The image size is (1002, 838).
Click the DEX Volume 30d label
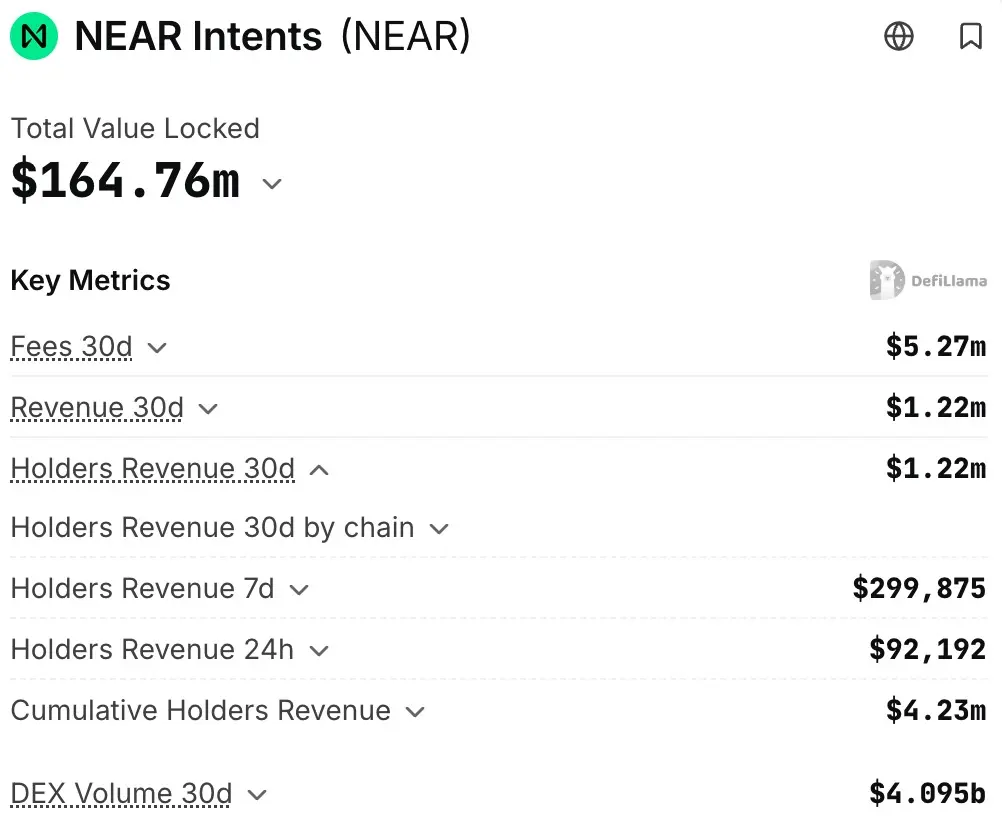point(121,794)
